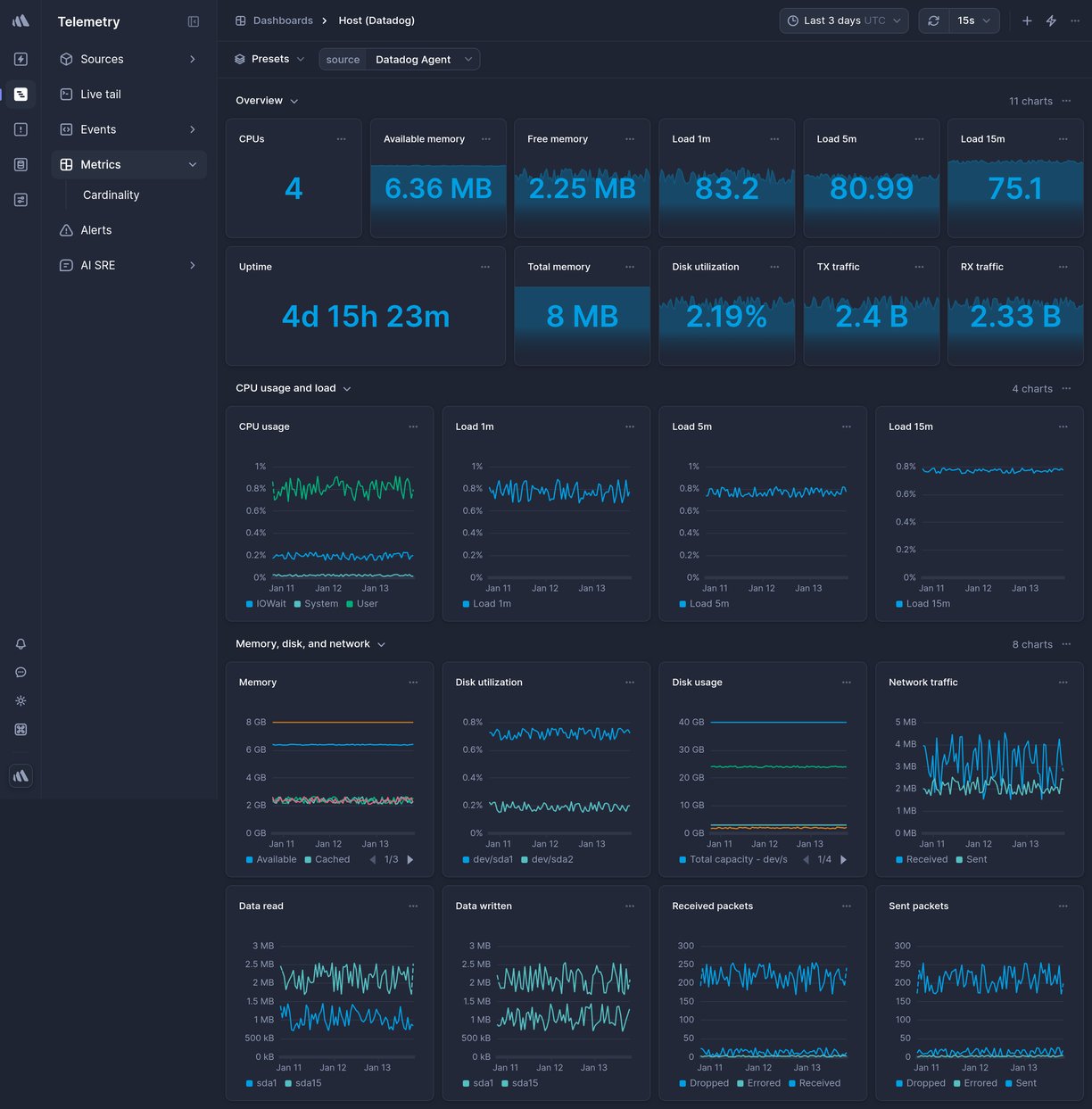Image resolution: width=1092 pixels, height=1109 pixels.
Task: Click the lightning bolt icon in the top toolbar
Action: 1052,20
